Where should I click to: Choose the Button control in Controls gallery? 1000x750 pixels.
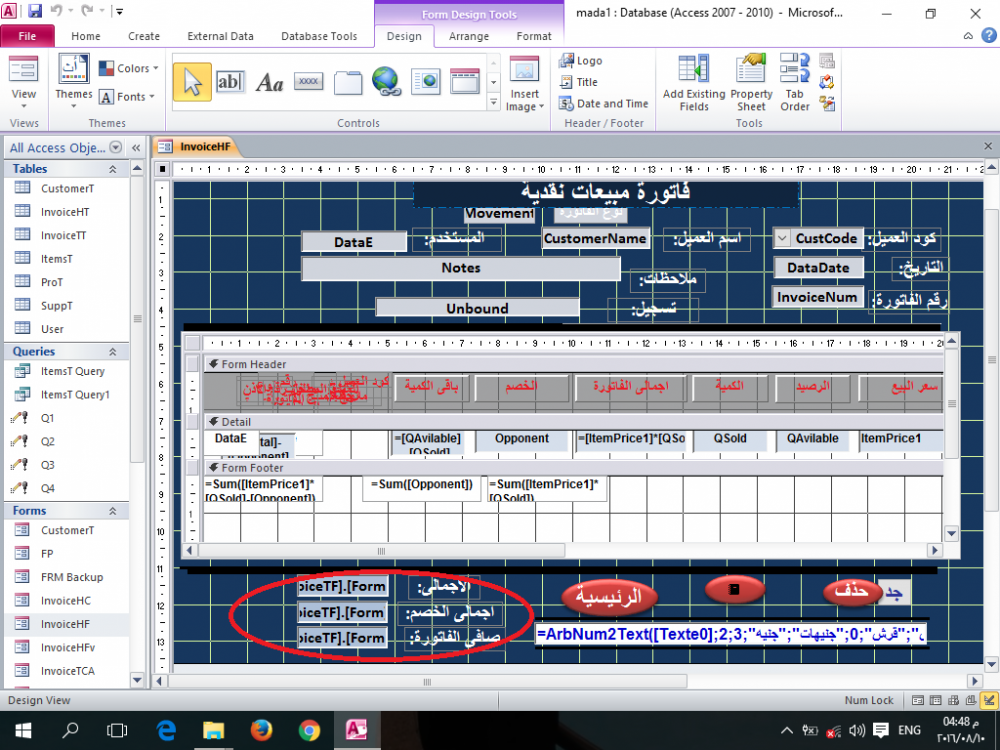point(309,82)
